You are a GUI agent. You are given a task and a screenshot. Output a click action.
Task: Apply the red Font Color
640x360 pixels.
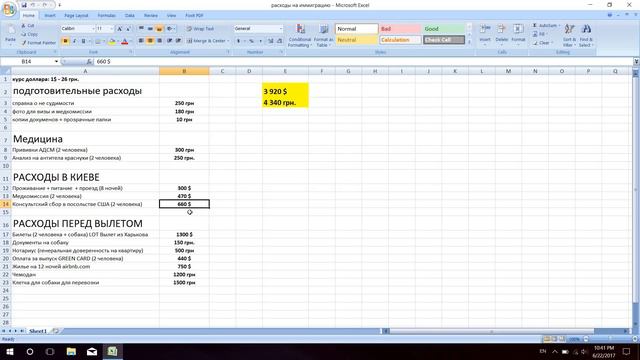(125, 41)
